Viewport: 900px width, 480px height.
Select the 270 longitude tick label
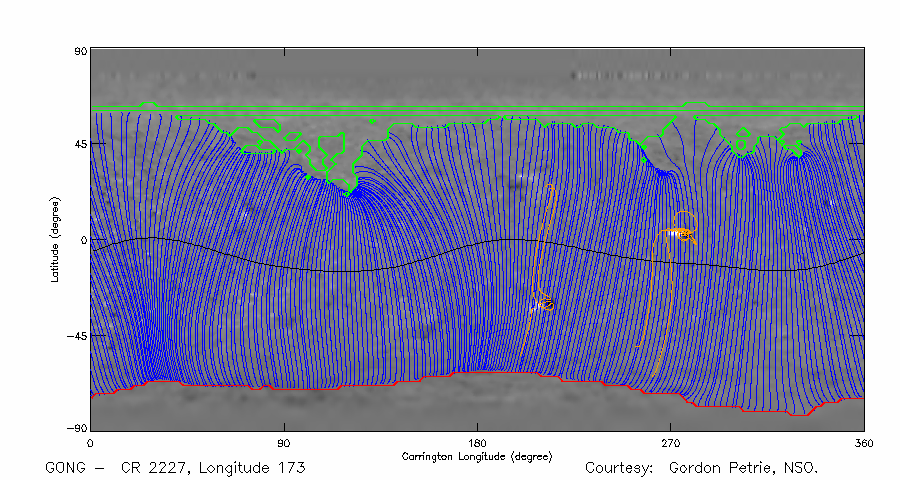[671, 442]
